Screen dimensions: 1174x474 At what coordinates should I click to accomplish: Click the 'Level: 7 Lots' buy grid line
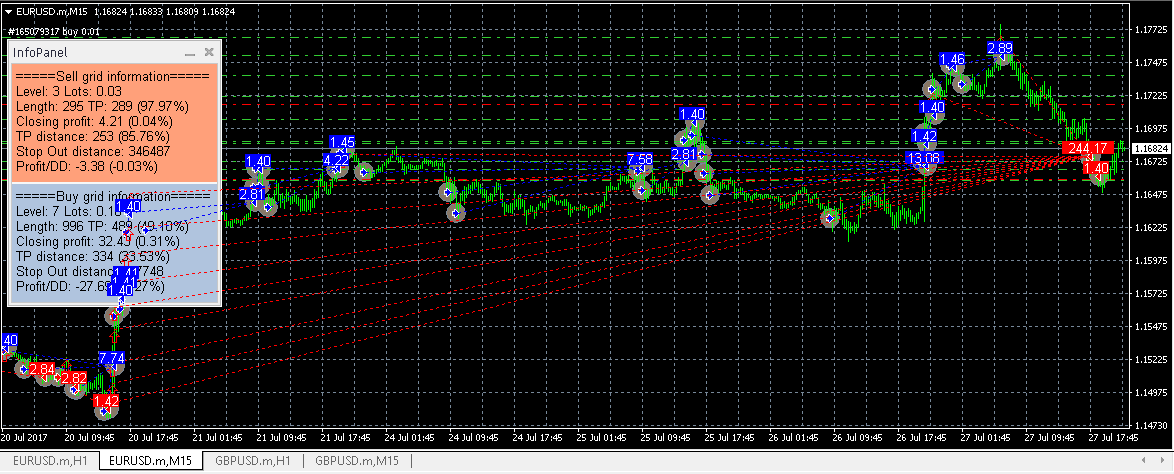coord(70,212)
